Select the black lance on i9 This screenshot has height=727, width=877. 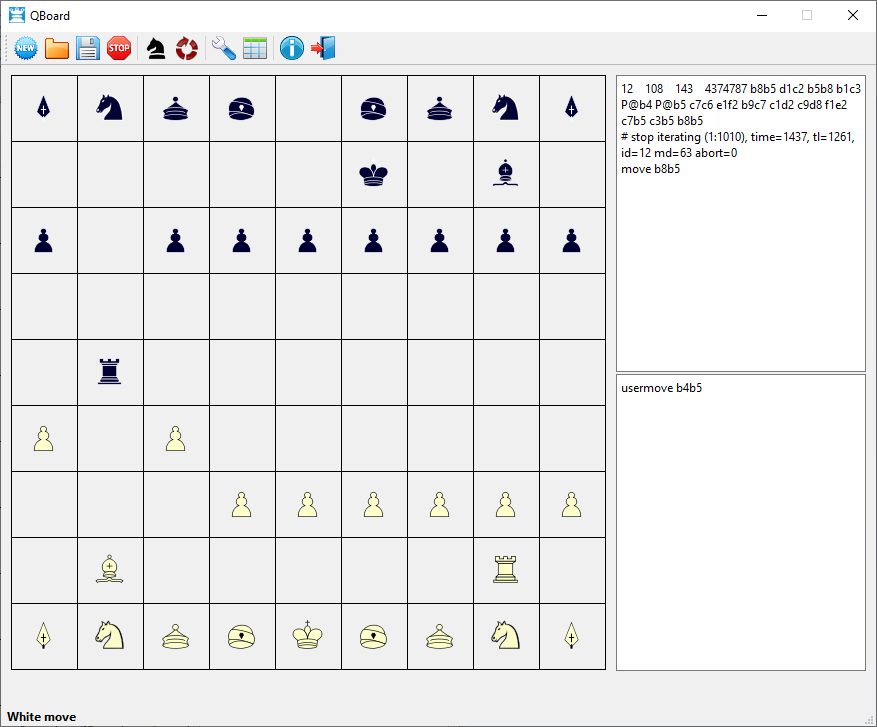click(x=572, y=108)
